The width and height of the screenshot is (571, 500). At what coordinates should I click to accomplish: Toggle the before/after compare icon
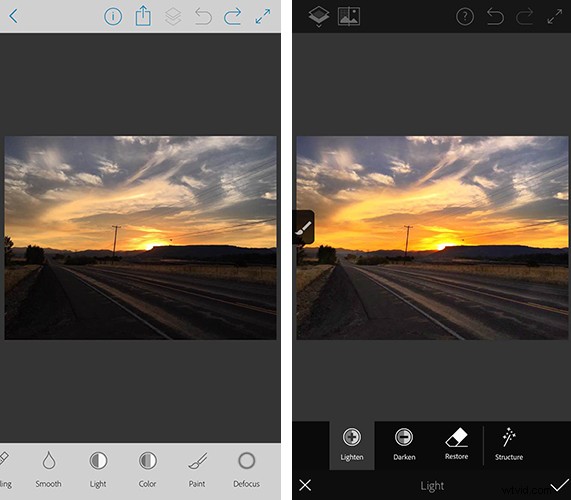(349, 16)
